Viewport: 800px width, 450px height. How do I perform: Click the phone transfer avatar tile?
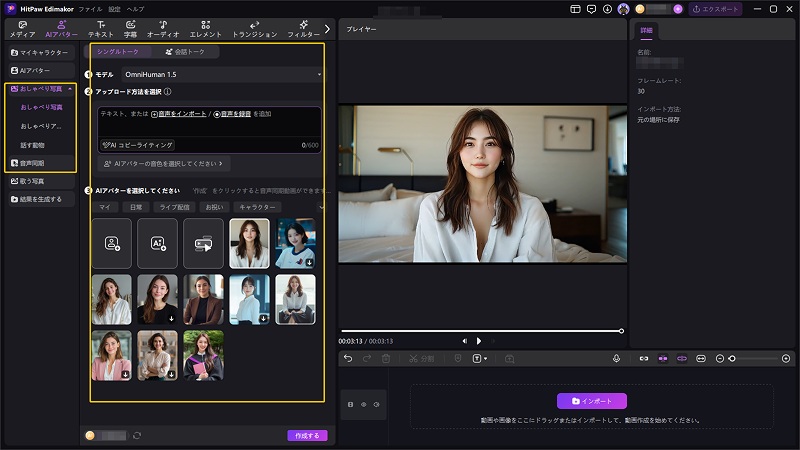click(x=203, y=243)
